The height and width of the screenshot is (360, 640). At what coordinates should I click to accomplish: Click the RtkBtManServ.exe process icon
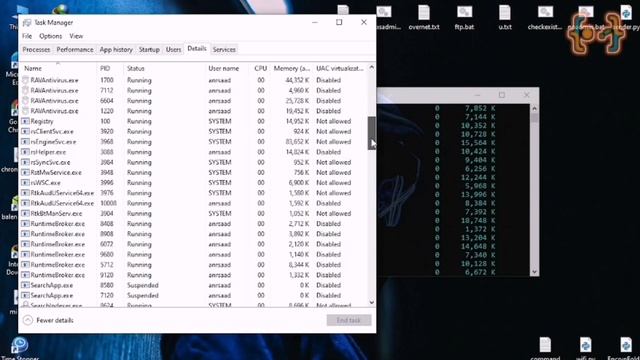(25, 213)
